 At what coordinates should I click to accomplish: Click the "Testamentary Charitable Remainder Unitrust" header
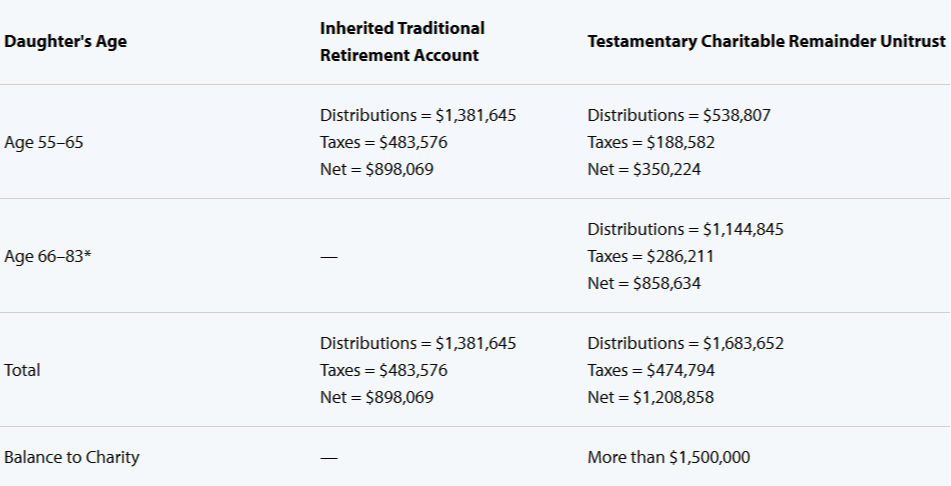(x=768, y=42)
